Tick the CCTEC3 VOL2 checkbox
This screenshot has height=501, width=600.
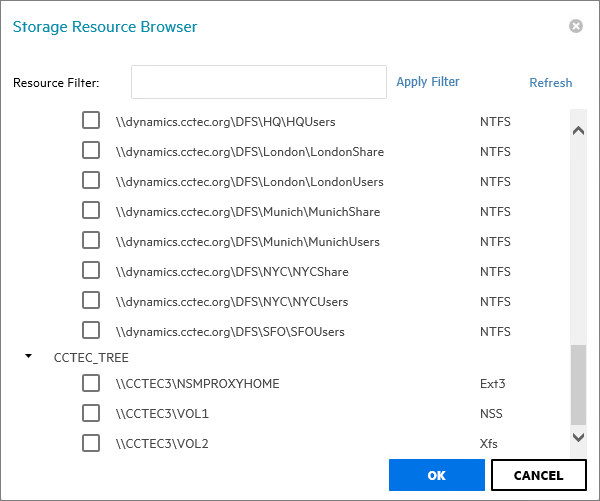(x=91, y=443)
